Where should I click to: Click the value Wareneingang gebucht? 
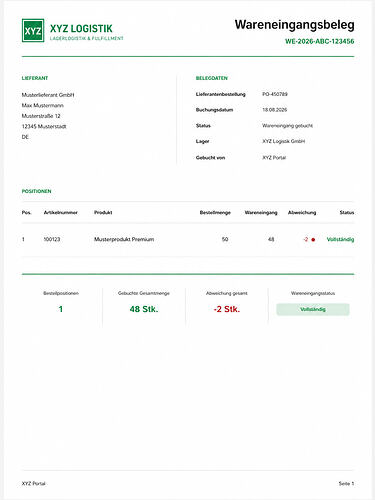(288, 126)
